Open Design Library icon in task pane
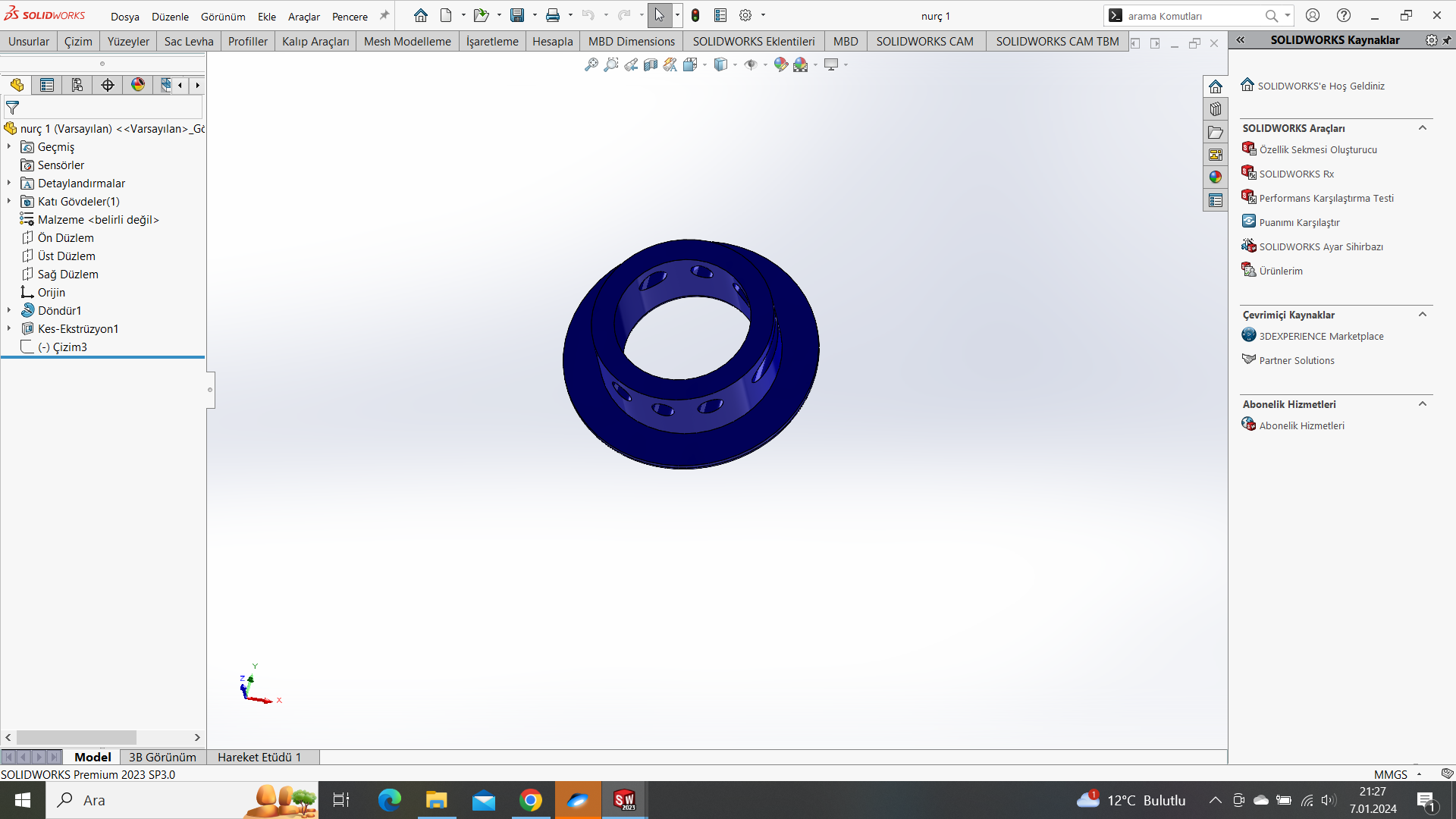Screen dimensions: 1456x819 pyautogui.click(x=1216, y=109)
